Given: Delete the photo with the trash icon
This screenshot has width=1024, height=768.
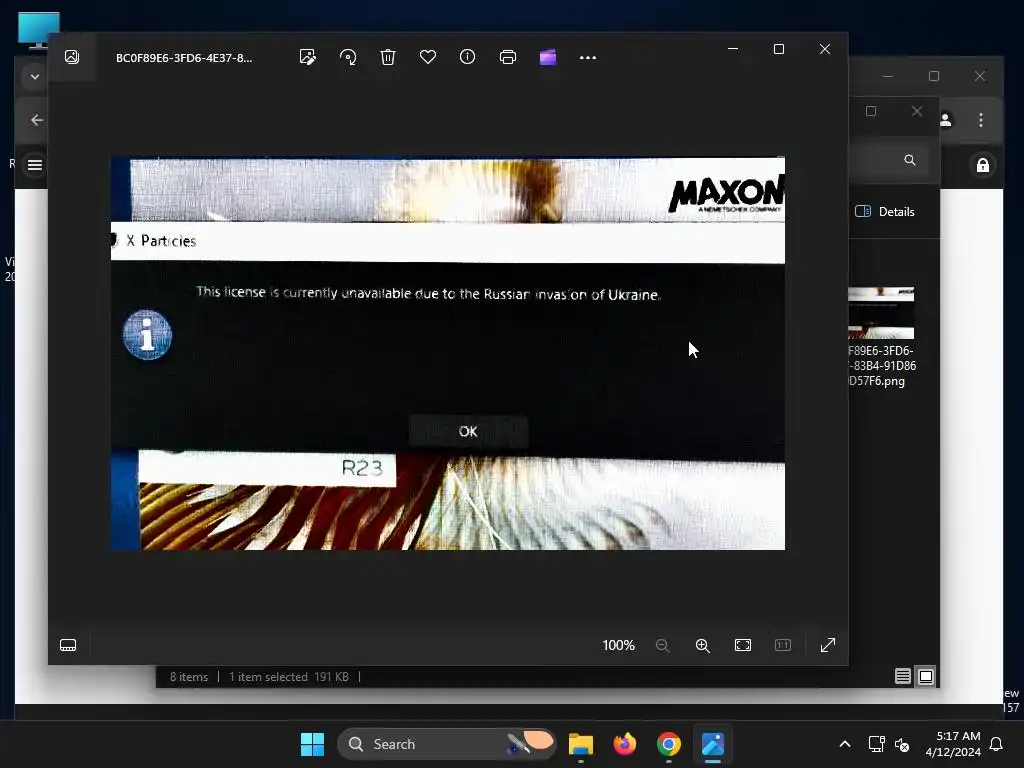Looking at the screenshot, I should (388, 57).
